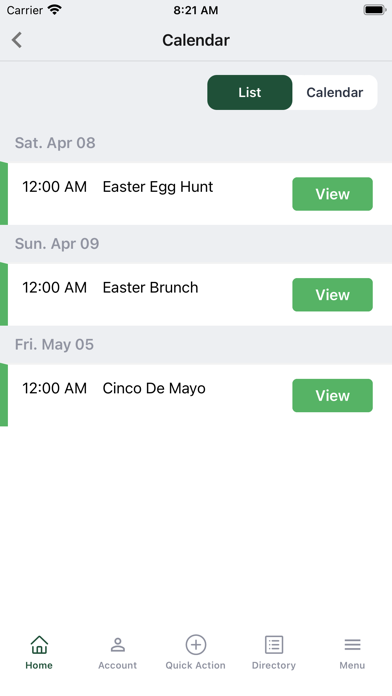The width and height of the screenshot is (392, 696).
Task: Open the Menu hamburger icon
Action: 352,645
